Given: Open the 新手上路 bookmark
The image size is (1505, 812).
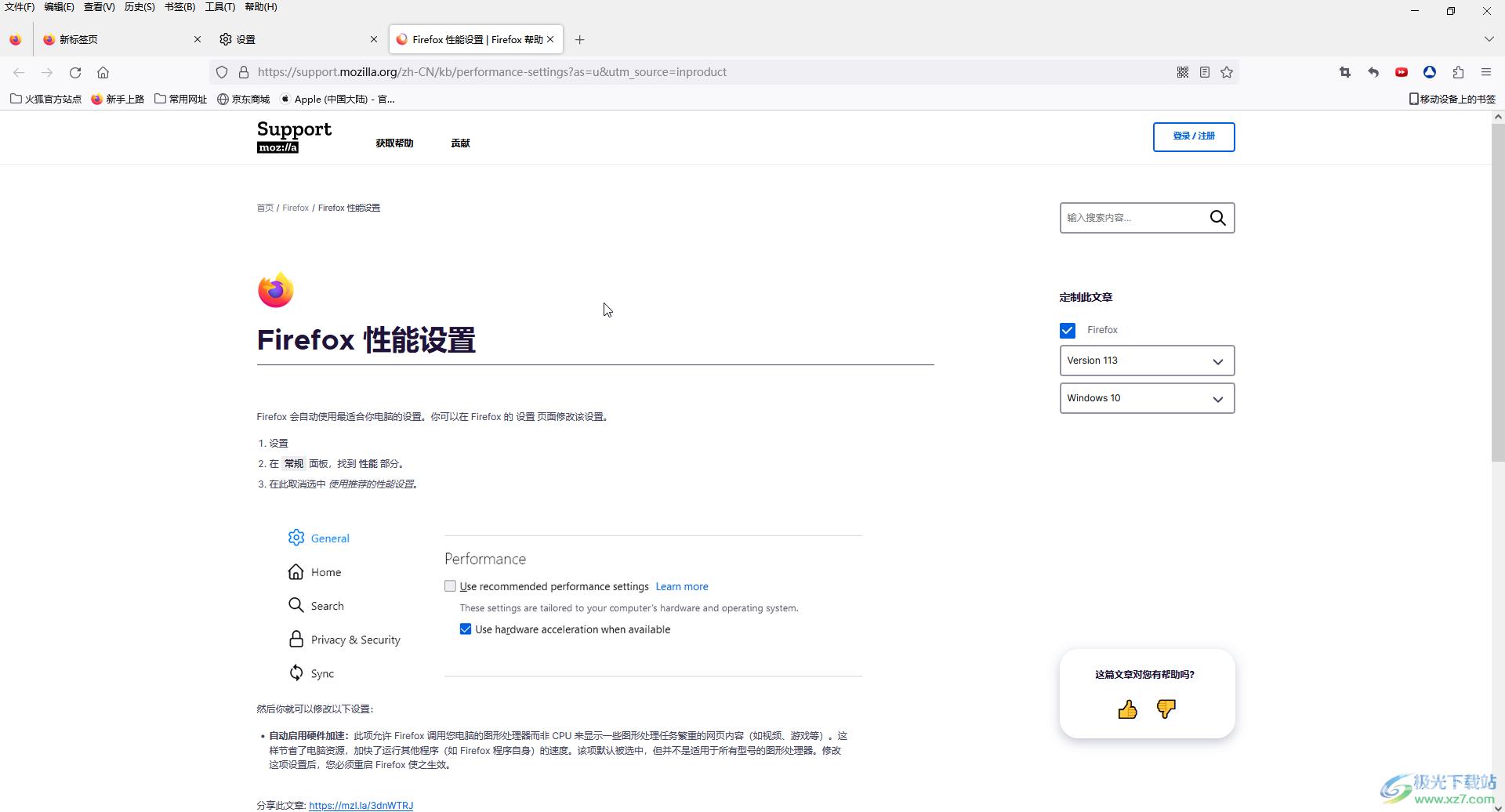Looking at the screenshot, I should (x=118, y=99).
